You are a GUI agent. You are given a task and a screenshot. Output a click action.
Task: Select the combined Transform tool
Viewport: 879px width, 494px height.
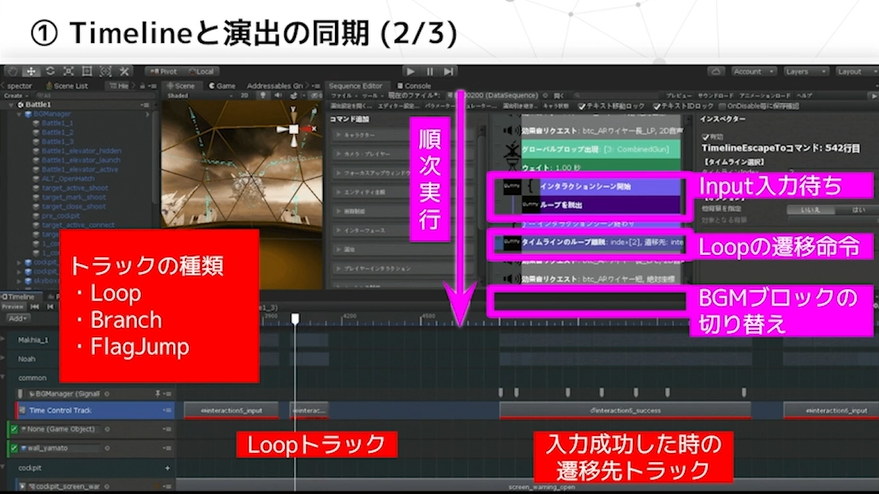(x=105, y=71)
